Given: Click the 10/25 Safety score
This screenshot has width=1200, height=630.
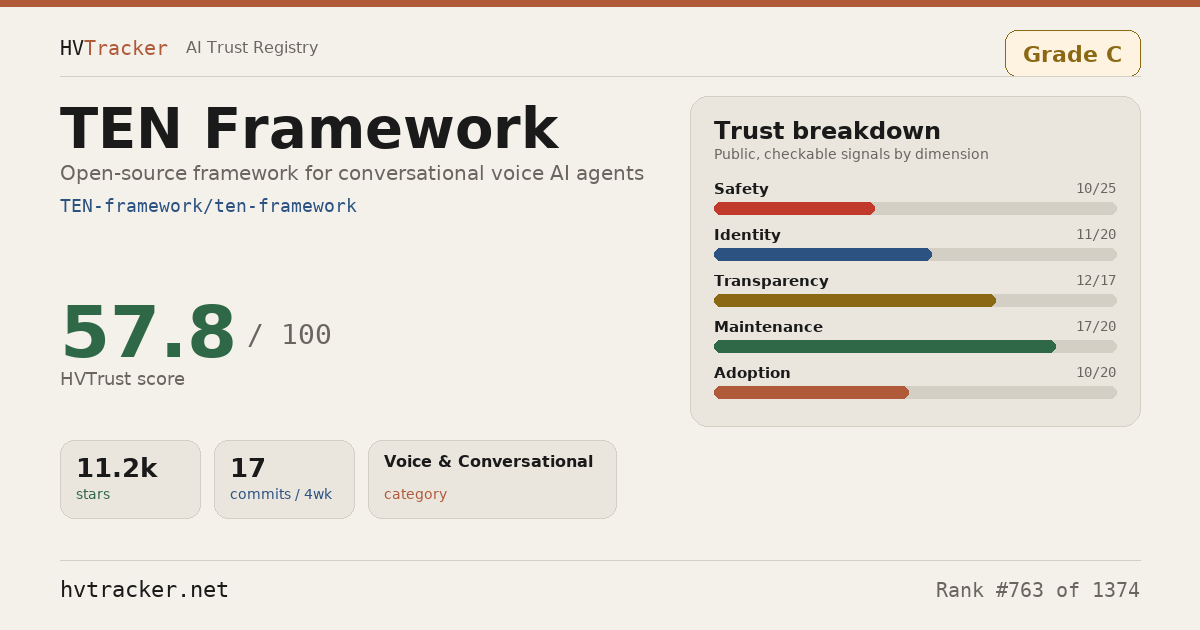Looking at the screenshot, I should [x=1096, y=189].
